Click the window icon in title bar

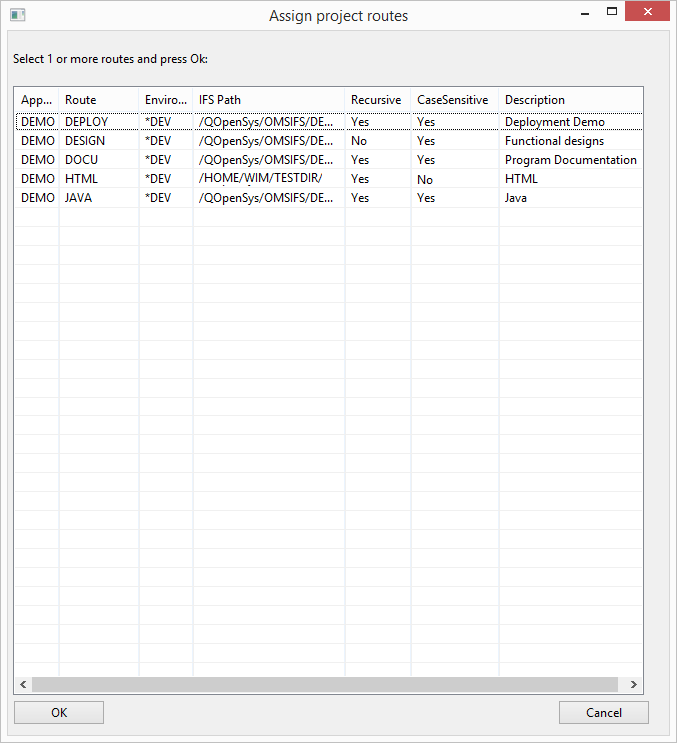point(17,16)
